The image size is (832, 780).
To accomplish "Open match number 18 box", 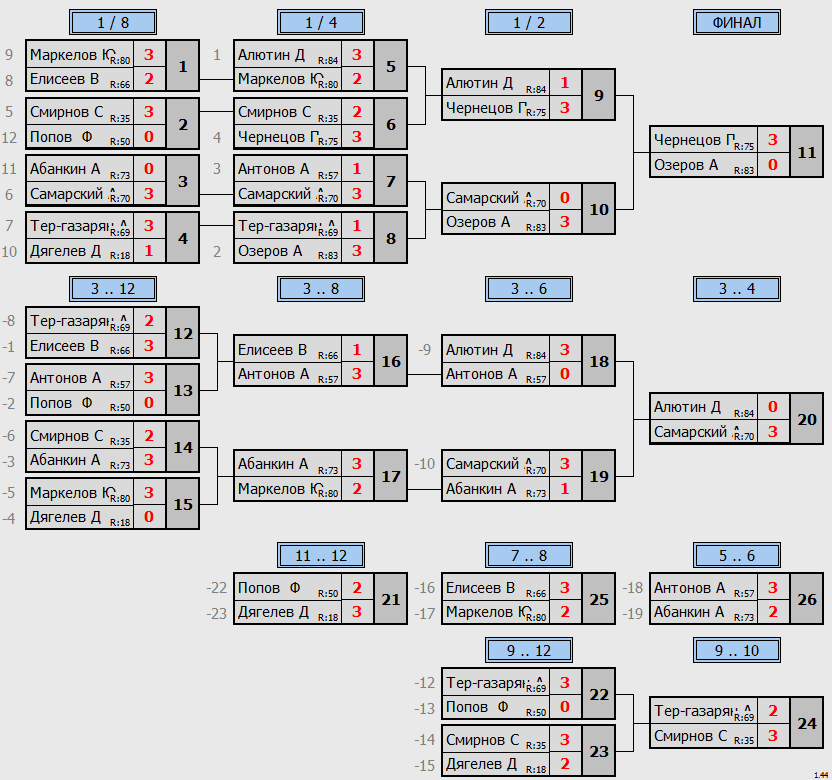I will tap(599, 361).
